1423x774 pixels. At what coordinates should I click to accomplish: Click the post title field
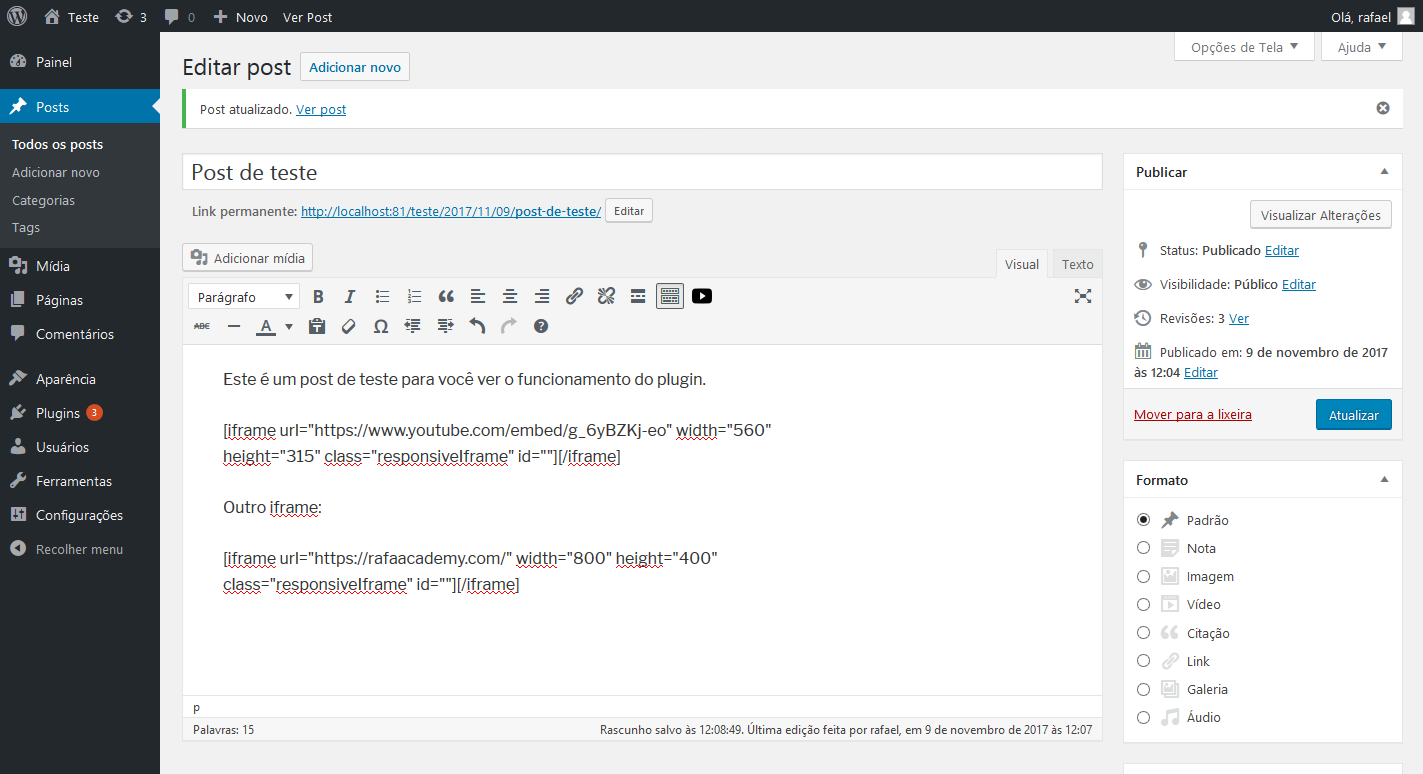tap(642, 172)
